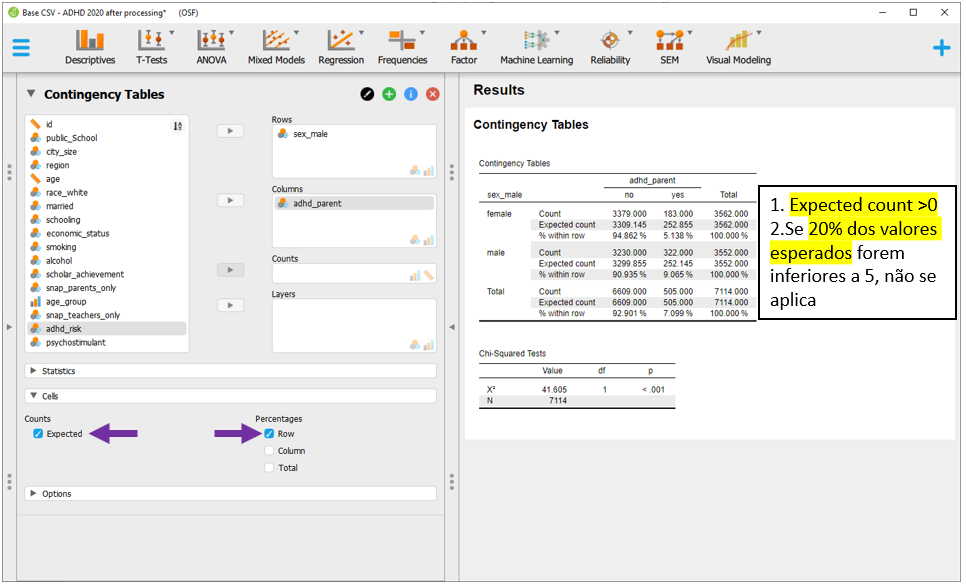
Task: Expand the Options section
Action: tap(56, 494)
